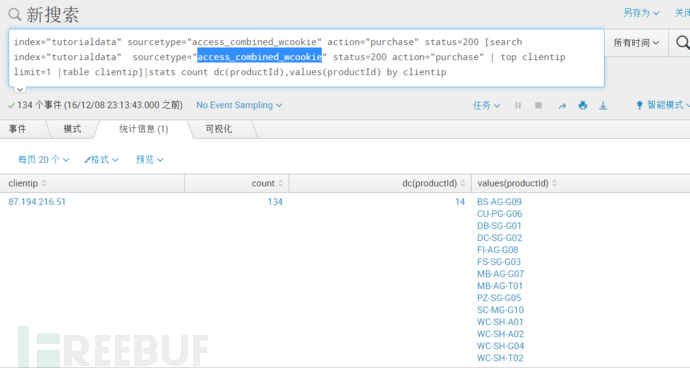
Task: Sort by values(productId) sort icon
Action: (x=554, y=183)
